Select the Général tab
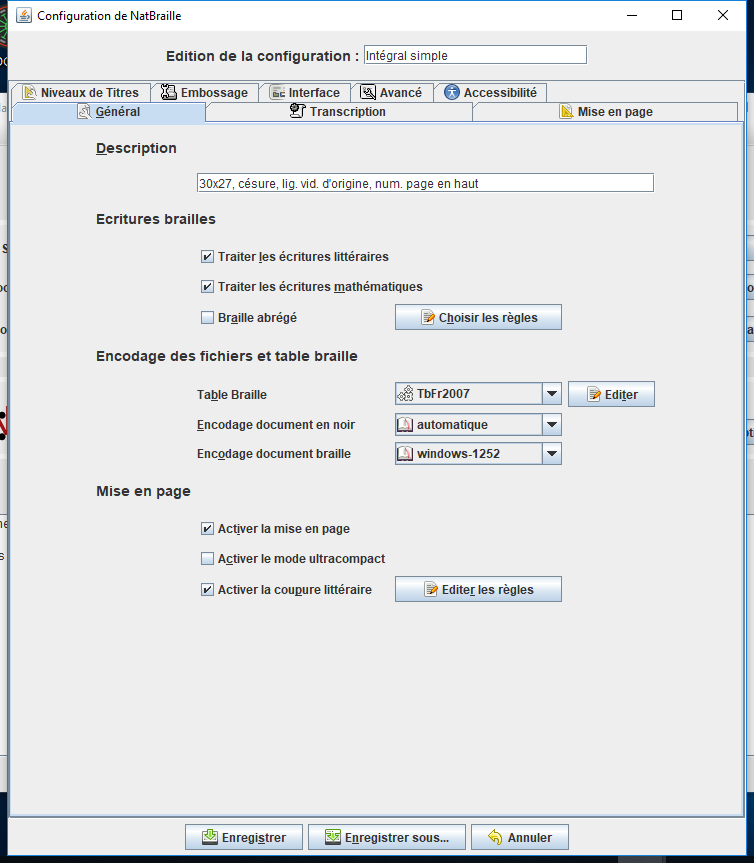The image size is (754, 863). [x=109, y=112]
